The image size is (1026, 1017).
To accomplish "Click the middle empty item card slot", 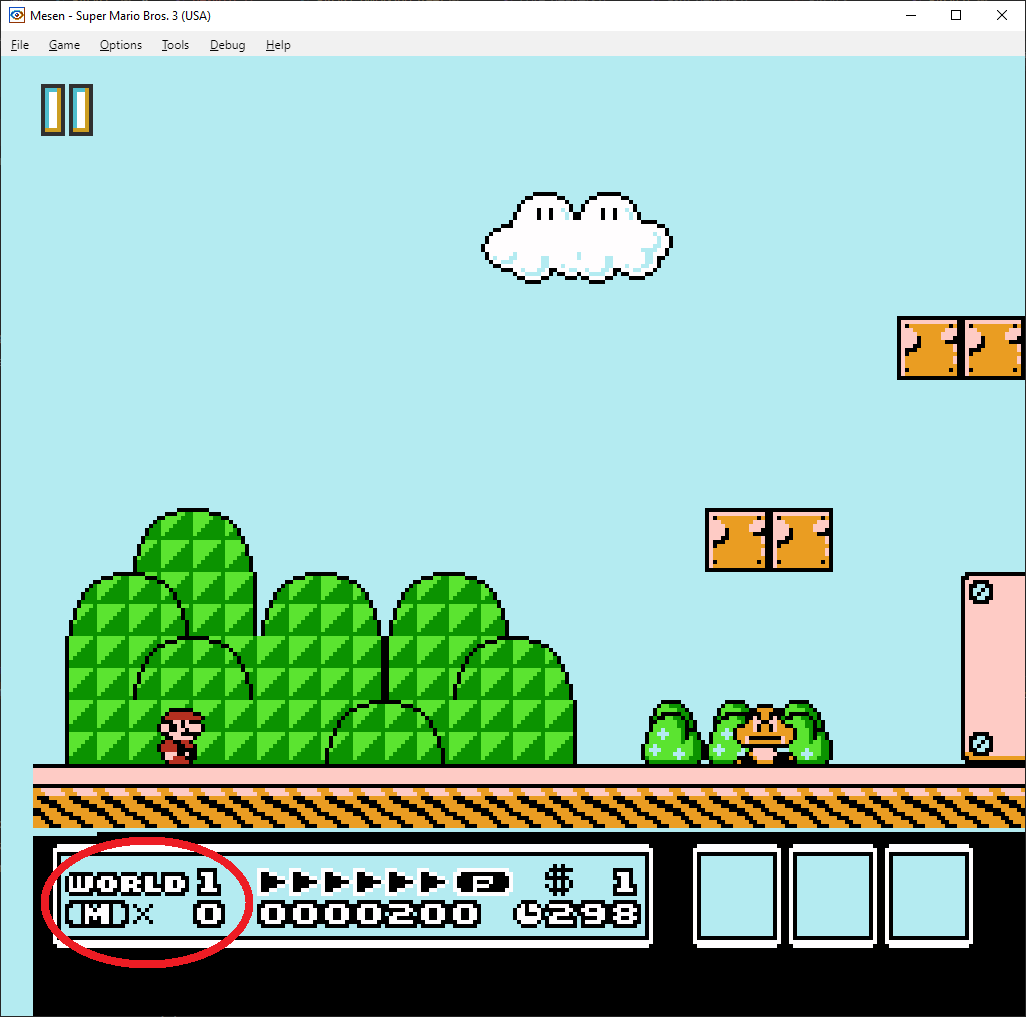I will pyautogui.click(x=833, y=895).
